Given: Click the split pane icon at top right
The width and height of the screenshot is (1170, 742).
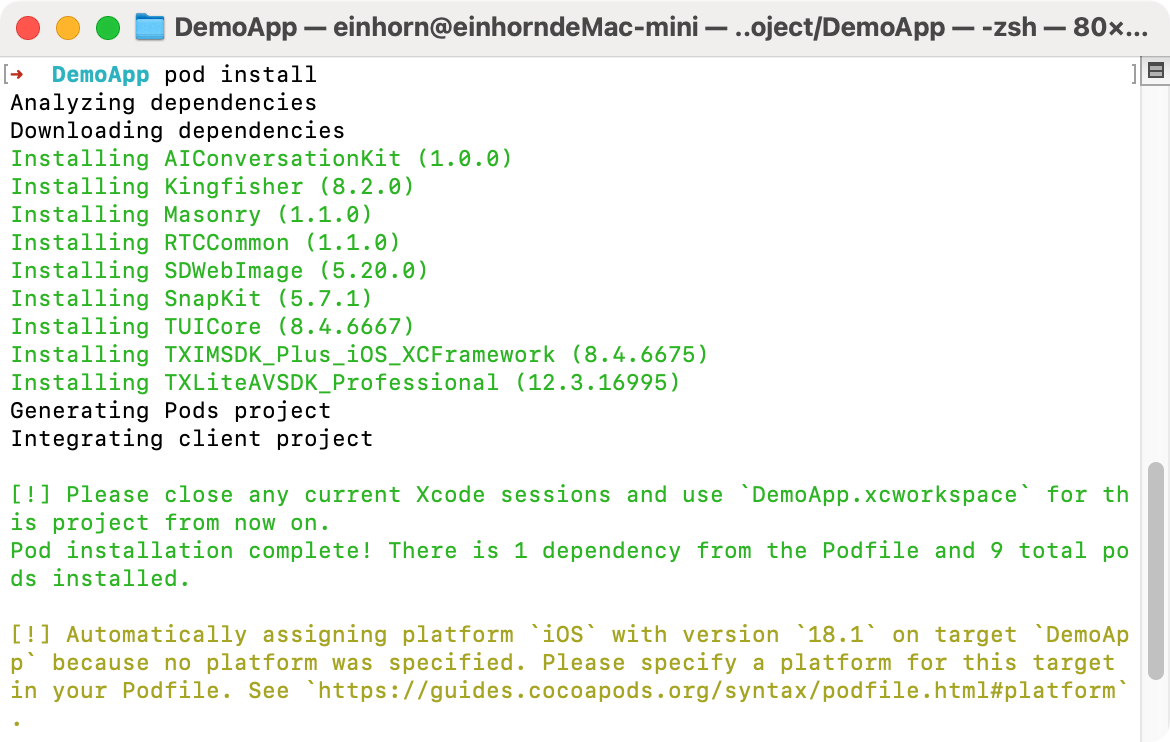Looking at the screenshot, I should click(x=1155, y=71).
